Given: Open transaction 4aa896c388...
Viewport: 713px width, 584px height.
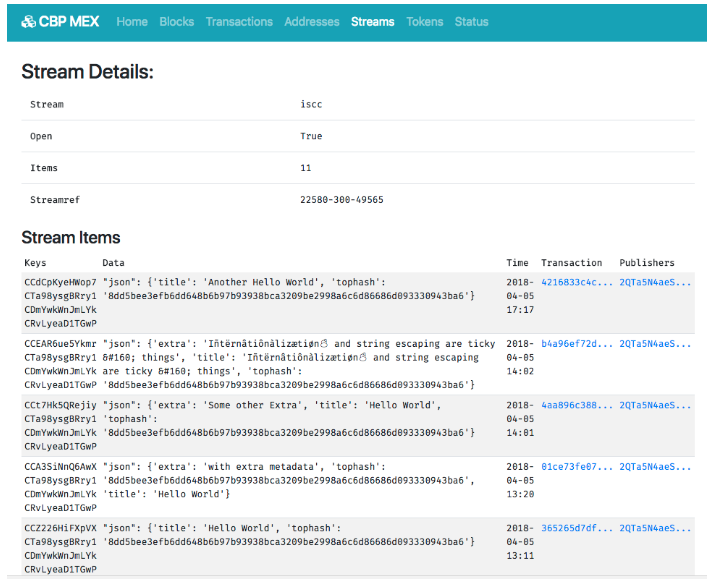Looking at the screenshot, I should (577, 405).
